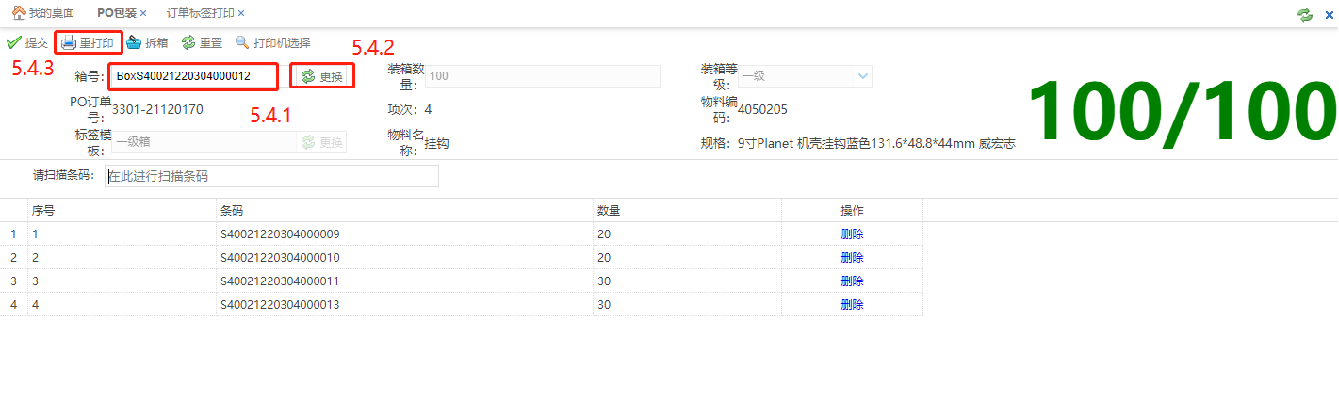The image size is (1339, 402).
Task: Delete barcode row S40021220304000010
Action: point(851,258)
